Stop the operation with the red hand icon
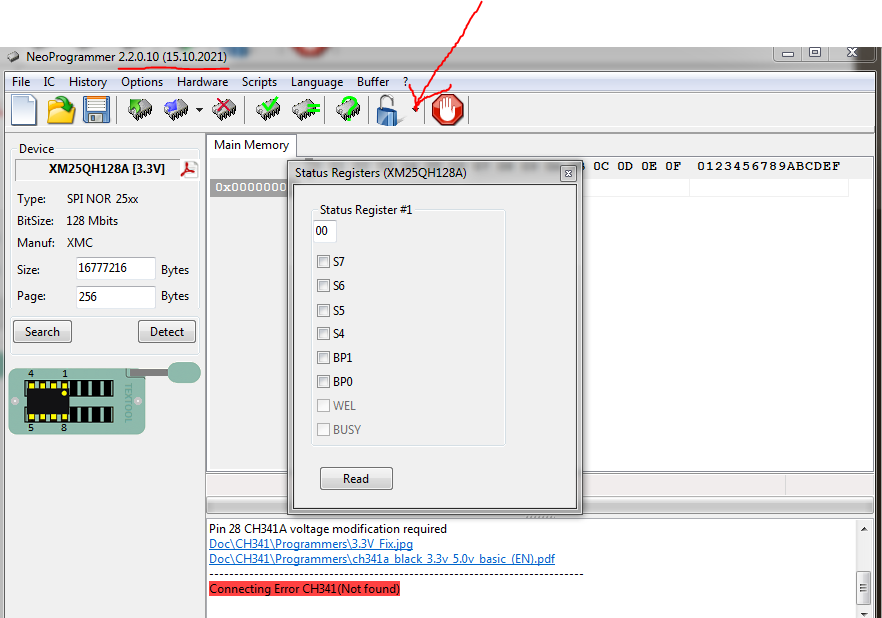Viewport: 882px width, 618px height. (x=448, y=110)
